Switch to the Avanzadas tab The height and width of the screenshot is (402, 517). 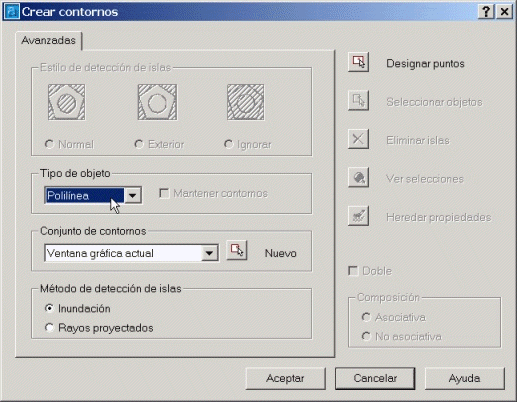tap(49, 40)
